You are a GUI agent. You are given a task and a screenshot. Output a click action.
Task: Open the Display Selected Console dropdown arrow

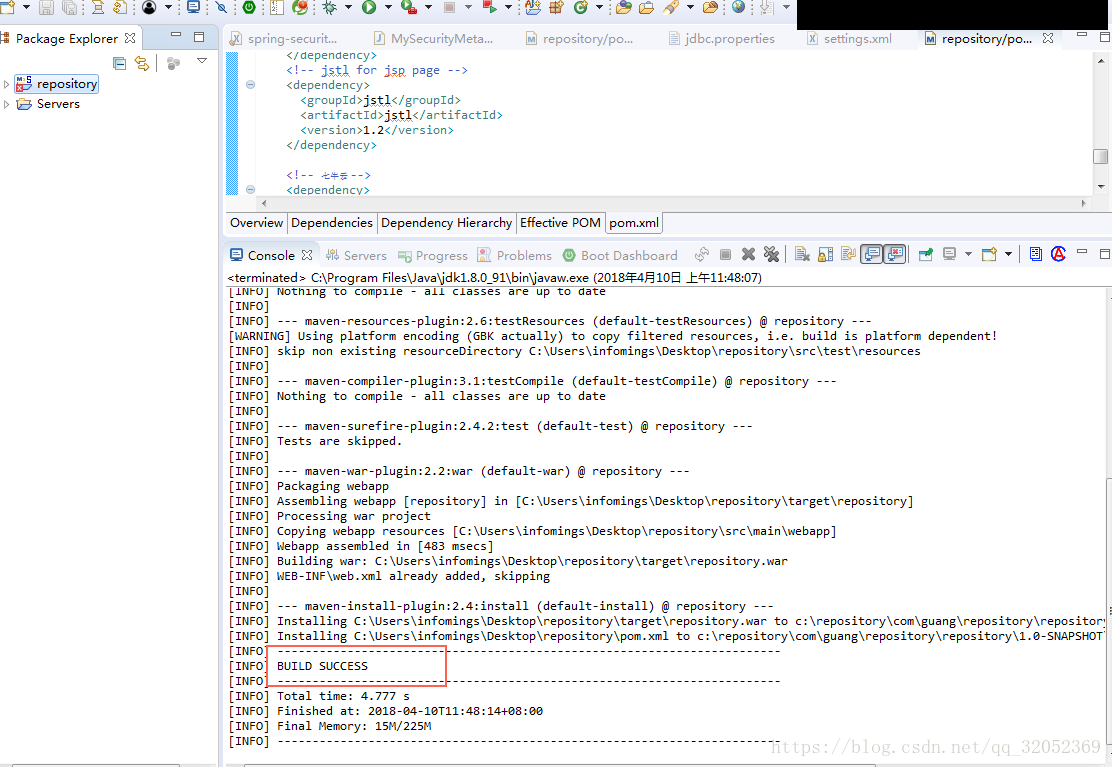coord(968,254)
